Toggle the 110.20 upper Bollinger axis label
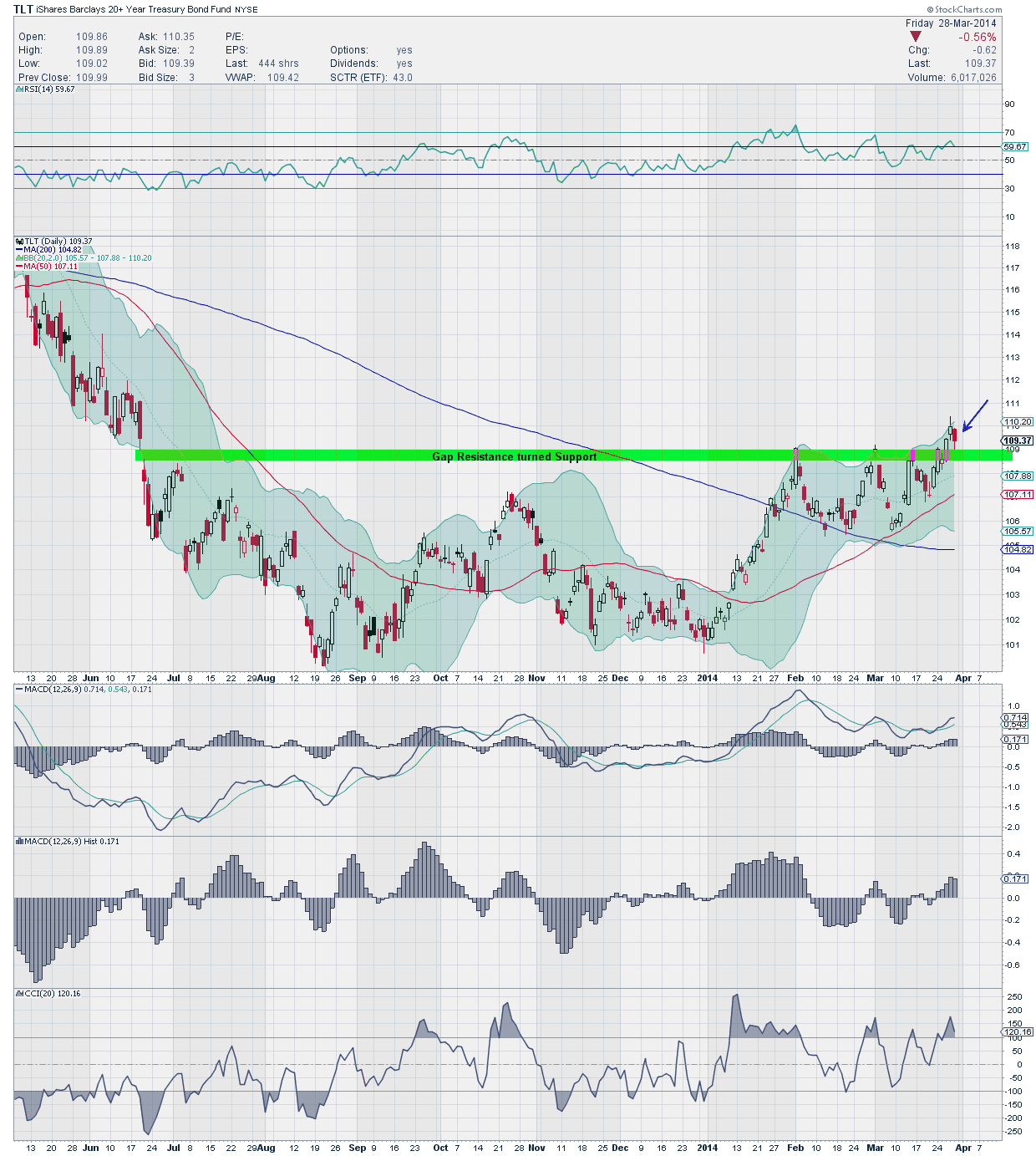Screen dimensions: 1036x1156 [x=1016, y=422]
